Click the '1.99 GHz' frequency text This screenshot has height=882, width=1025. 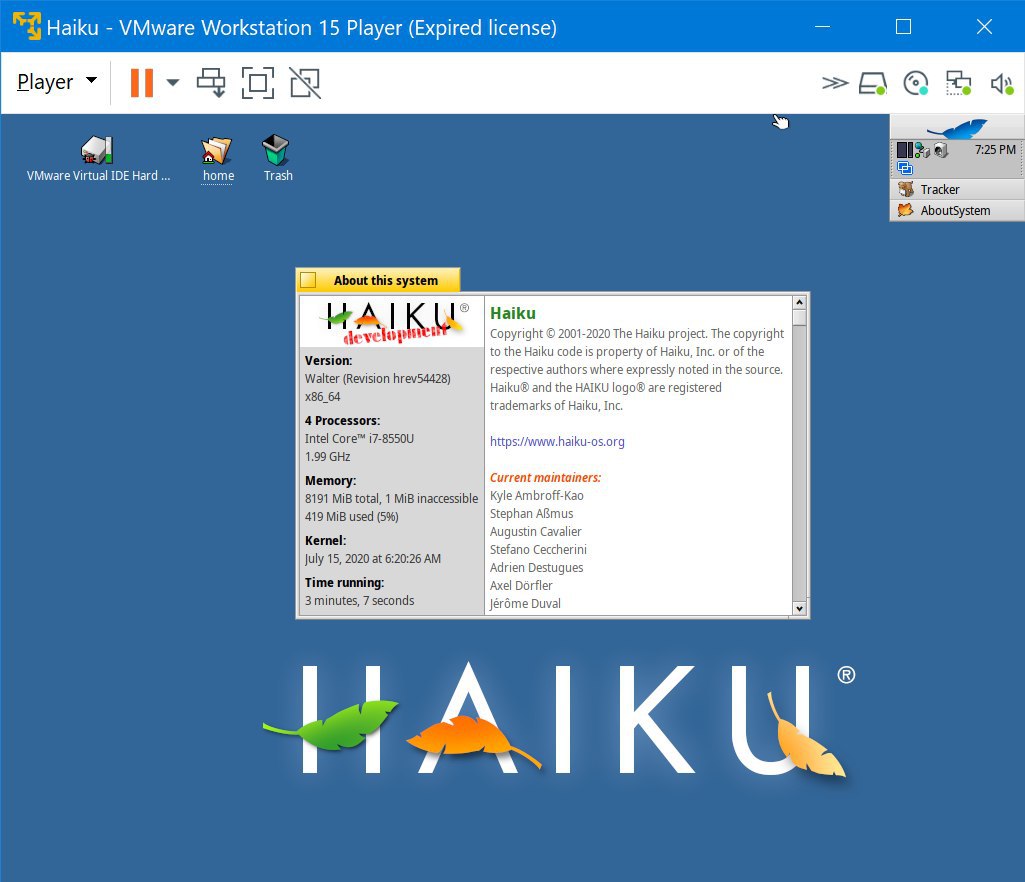point(328,457)
